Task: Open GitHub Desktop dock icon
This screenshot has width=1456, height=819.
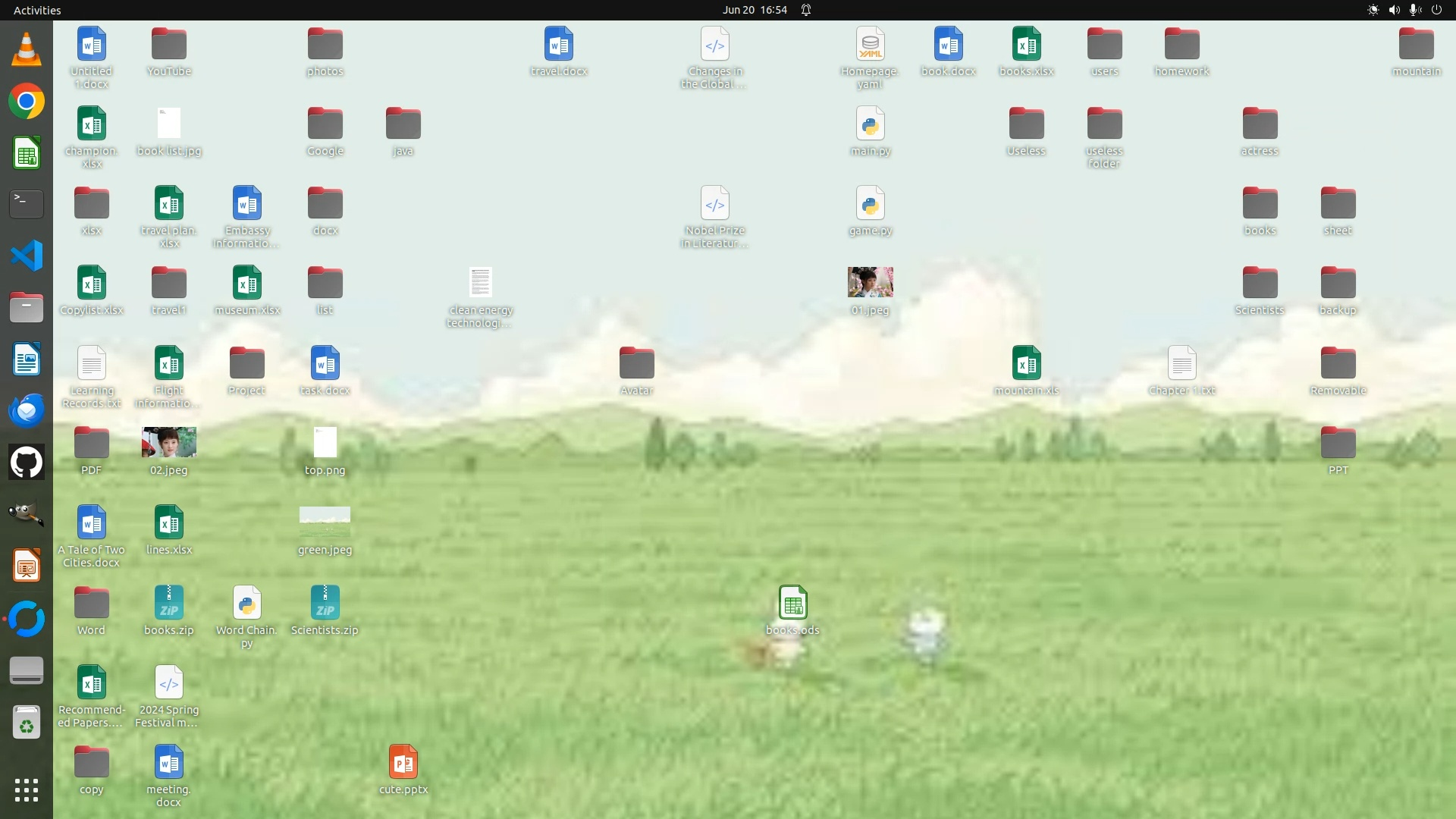Action: point(27,462)
